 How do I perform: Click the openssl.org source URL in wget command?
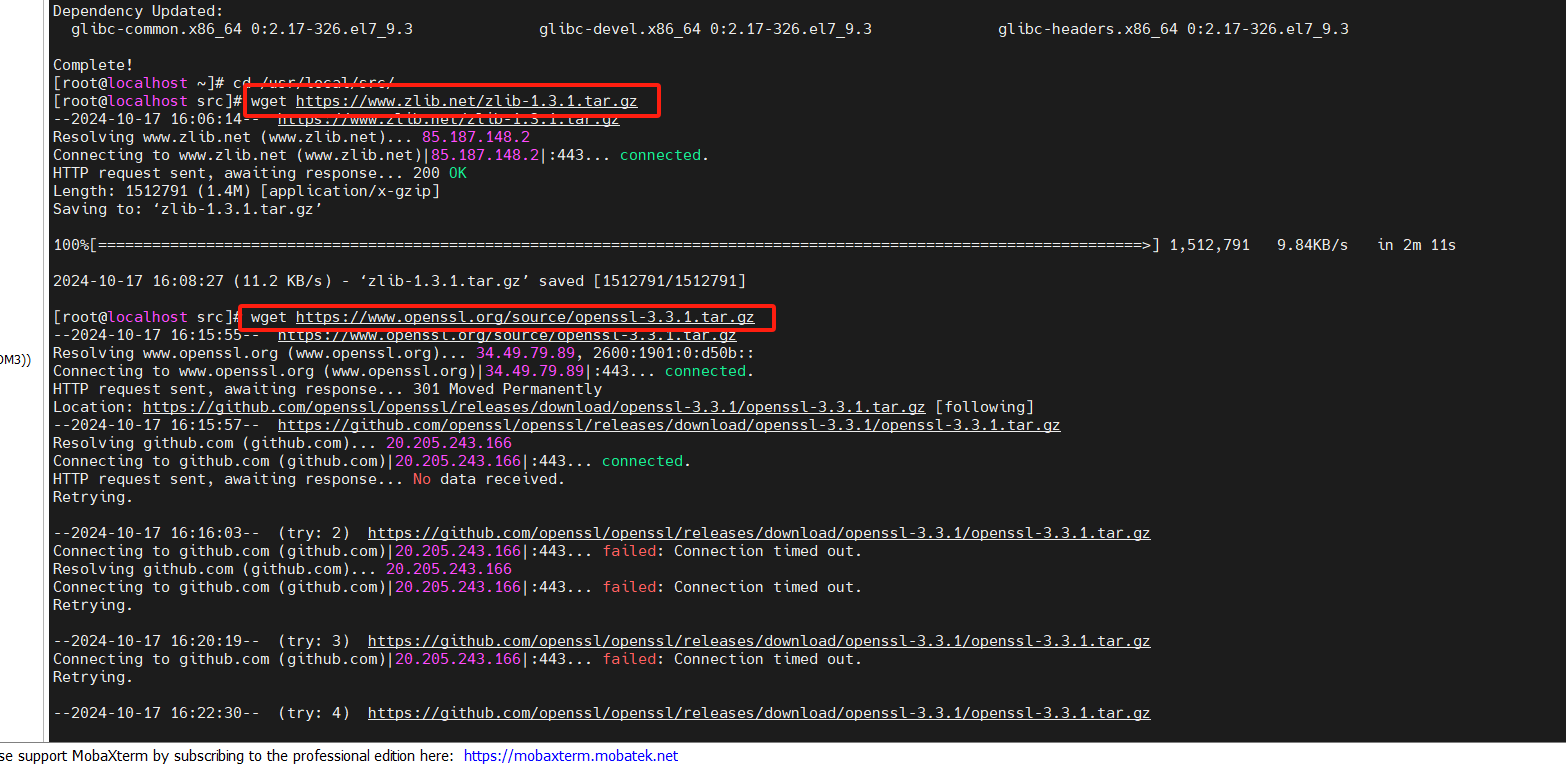(x=525, y=317)
